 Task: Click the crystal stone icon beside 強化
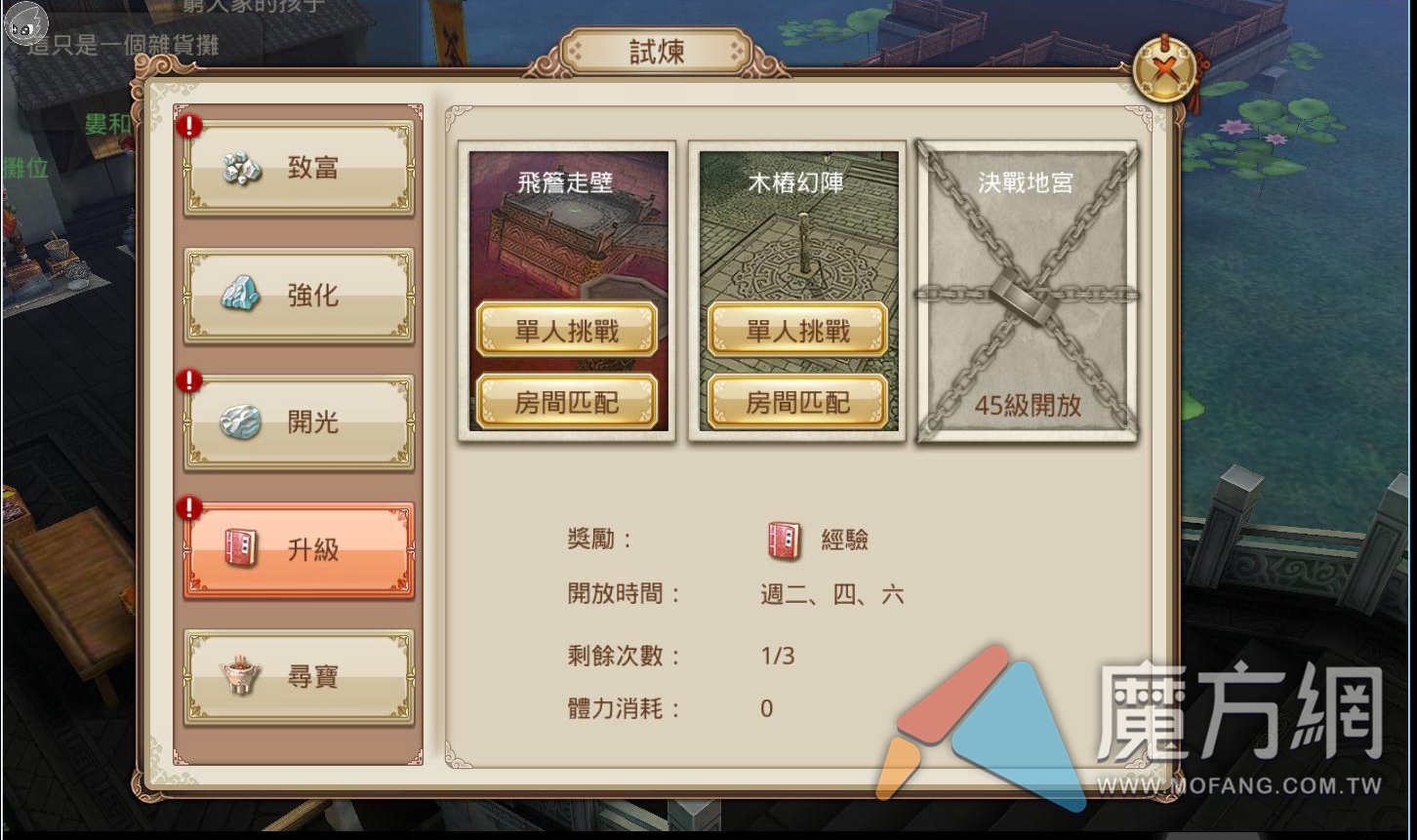240,293
